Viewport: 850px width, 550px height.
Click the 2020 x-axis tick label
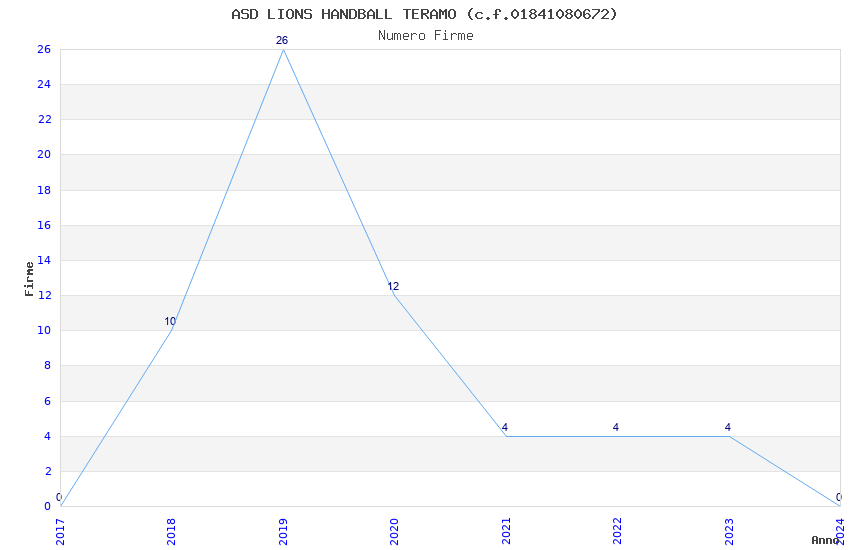pyautogui.click(x=394, y=532)
